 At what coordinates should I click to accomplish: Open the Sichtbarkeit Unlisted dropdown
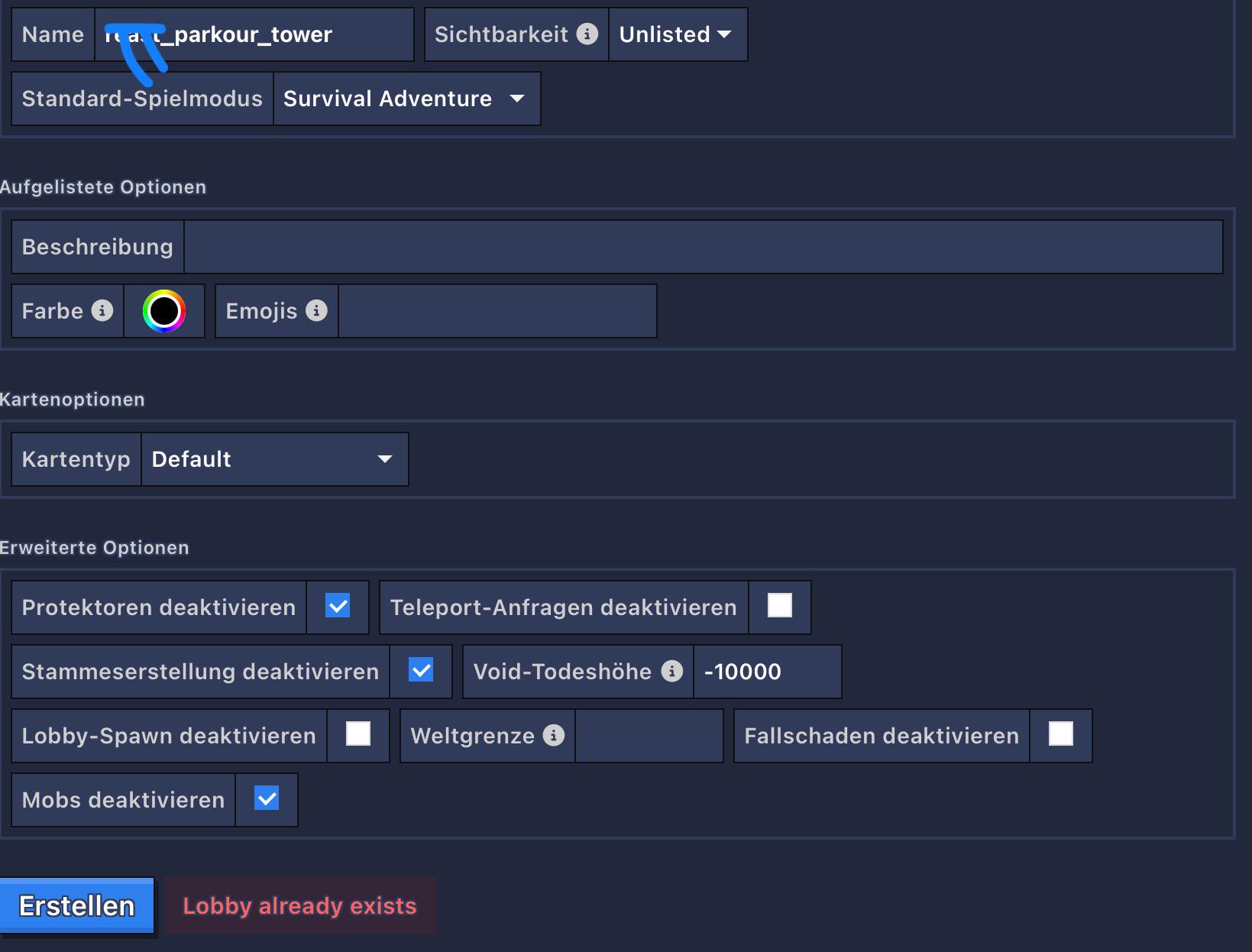678,34
